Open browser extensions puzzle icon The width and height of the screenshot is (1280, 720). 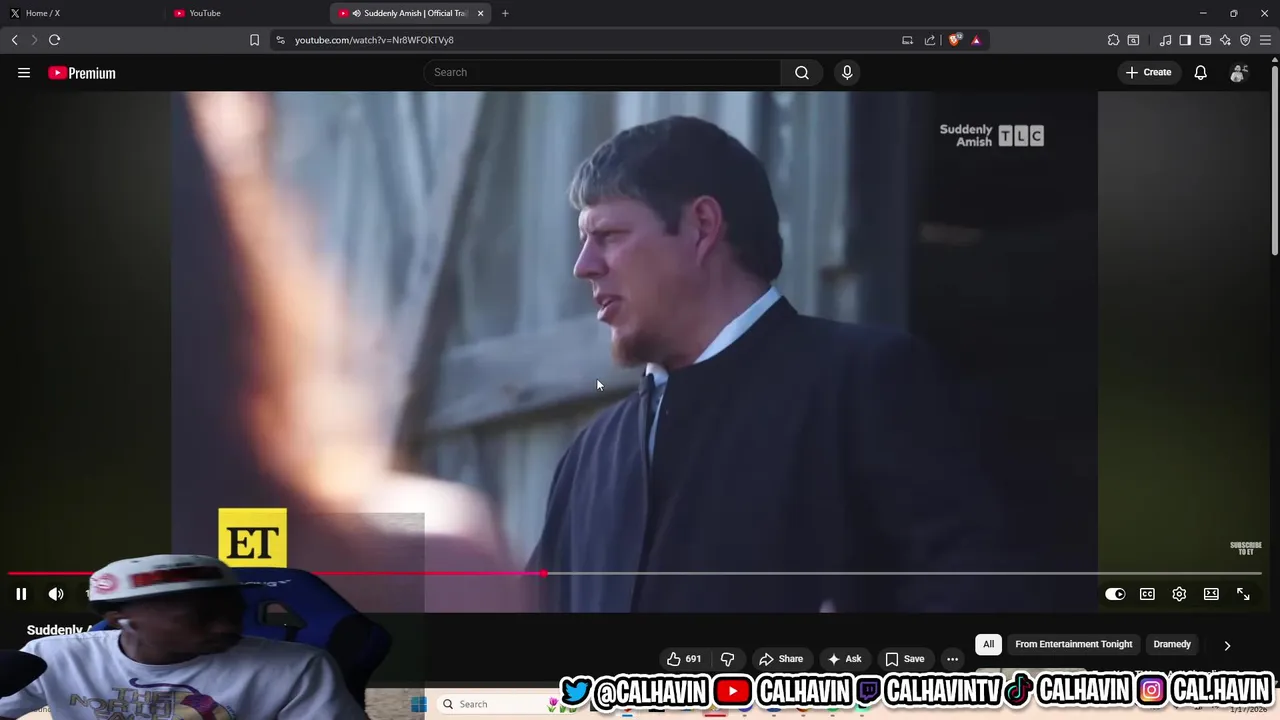pyautogui.click(x=1113, y=40)
